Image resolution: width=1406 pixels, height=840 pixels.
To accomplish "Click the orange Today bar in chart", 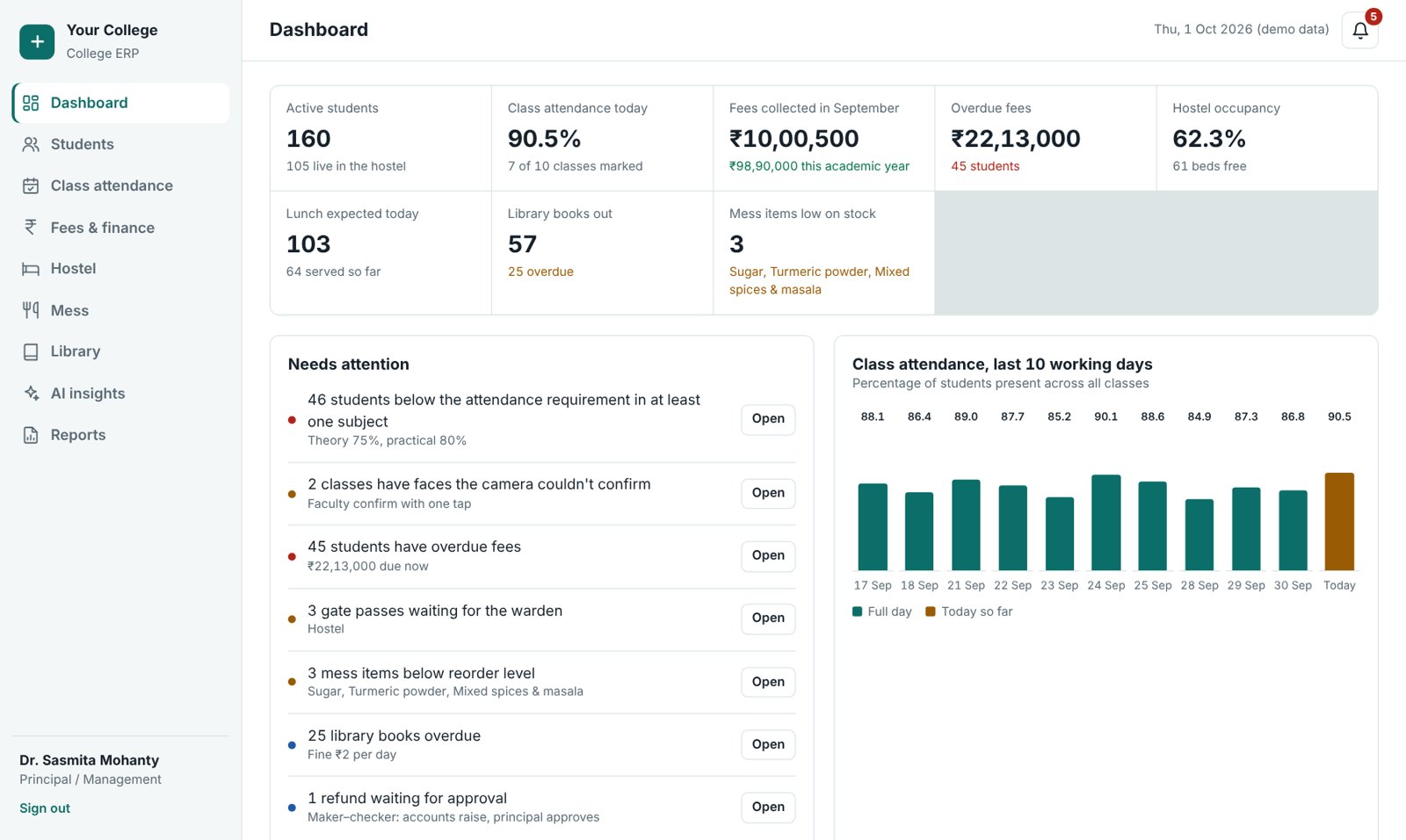I will tap(1339, 522).
